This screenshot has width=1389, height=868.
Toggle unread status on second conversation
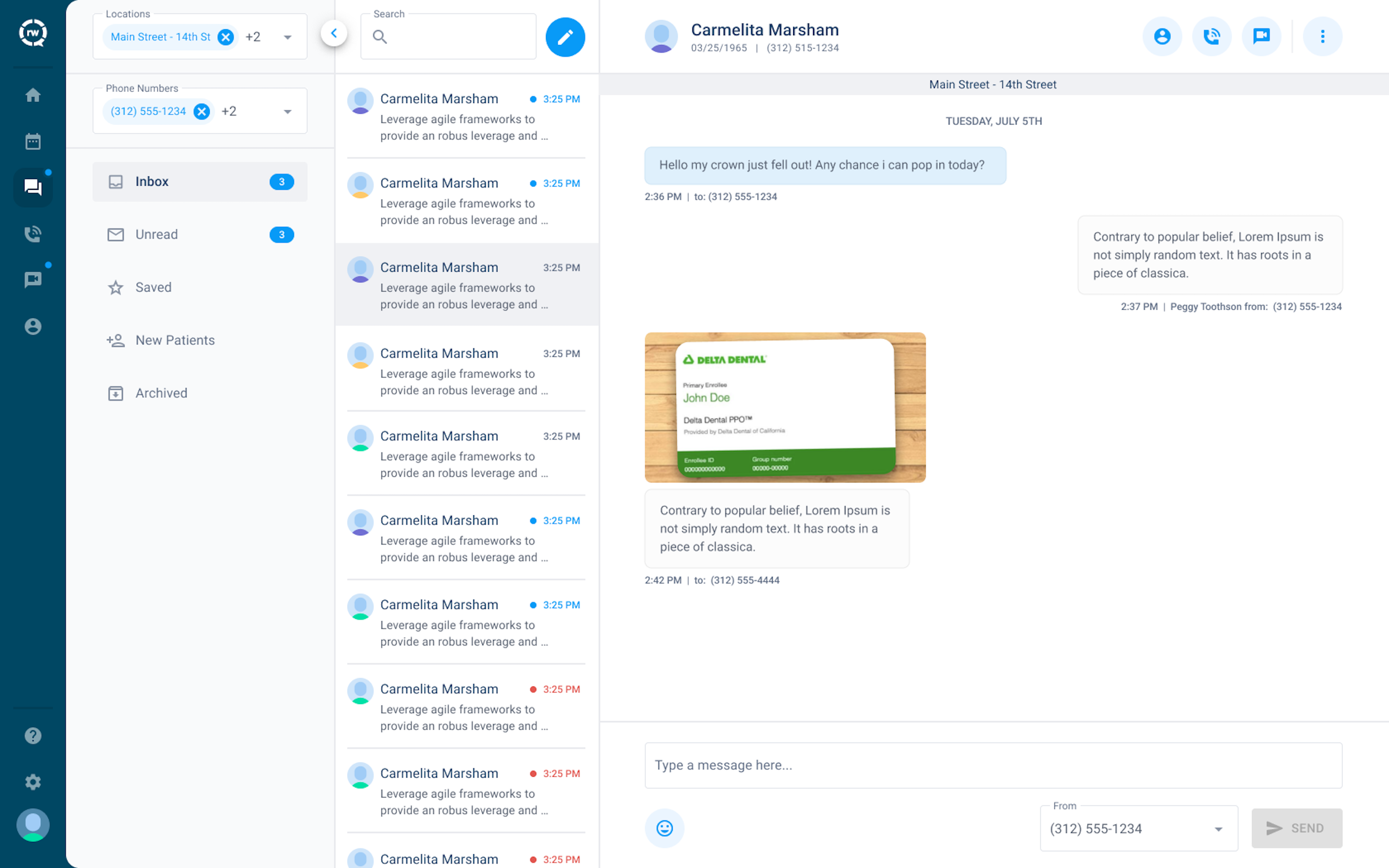click(x=531, y=183)
